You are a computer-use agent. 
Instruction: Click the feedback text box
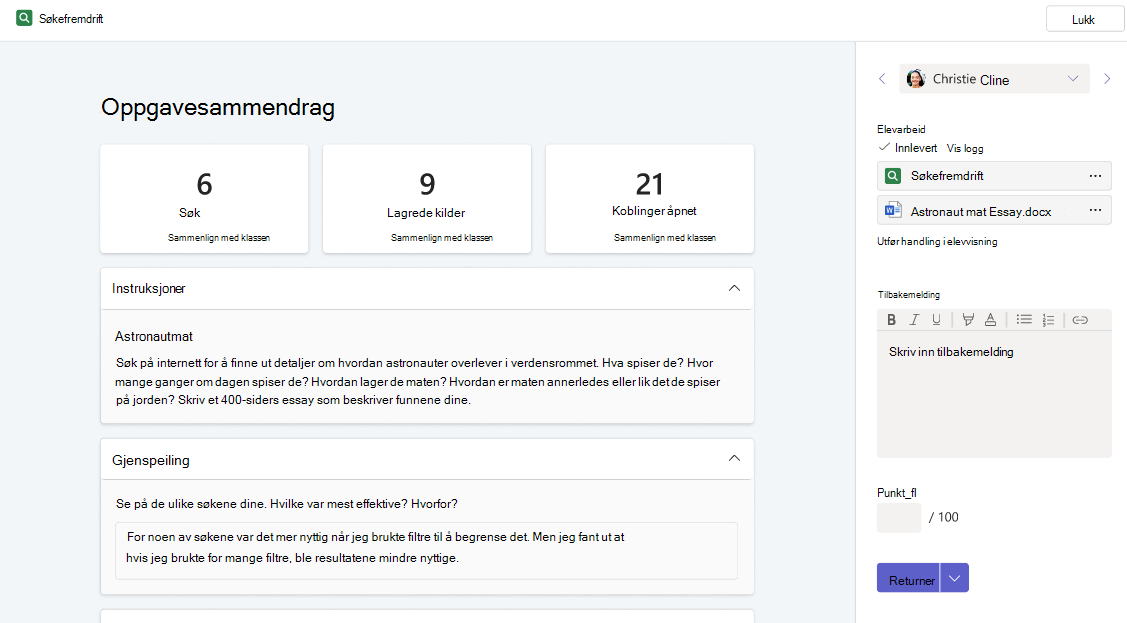coord(994,394)
